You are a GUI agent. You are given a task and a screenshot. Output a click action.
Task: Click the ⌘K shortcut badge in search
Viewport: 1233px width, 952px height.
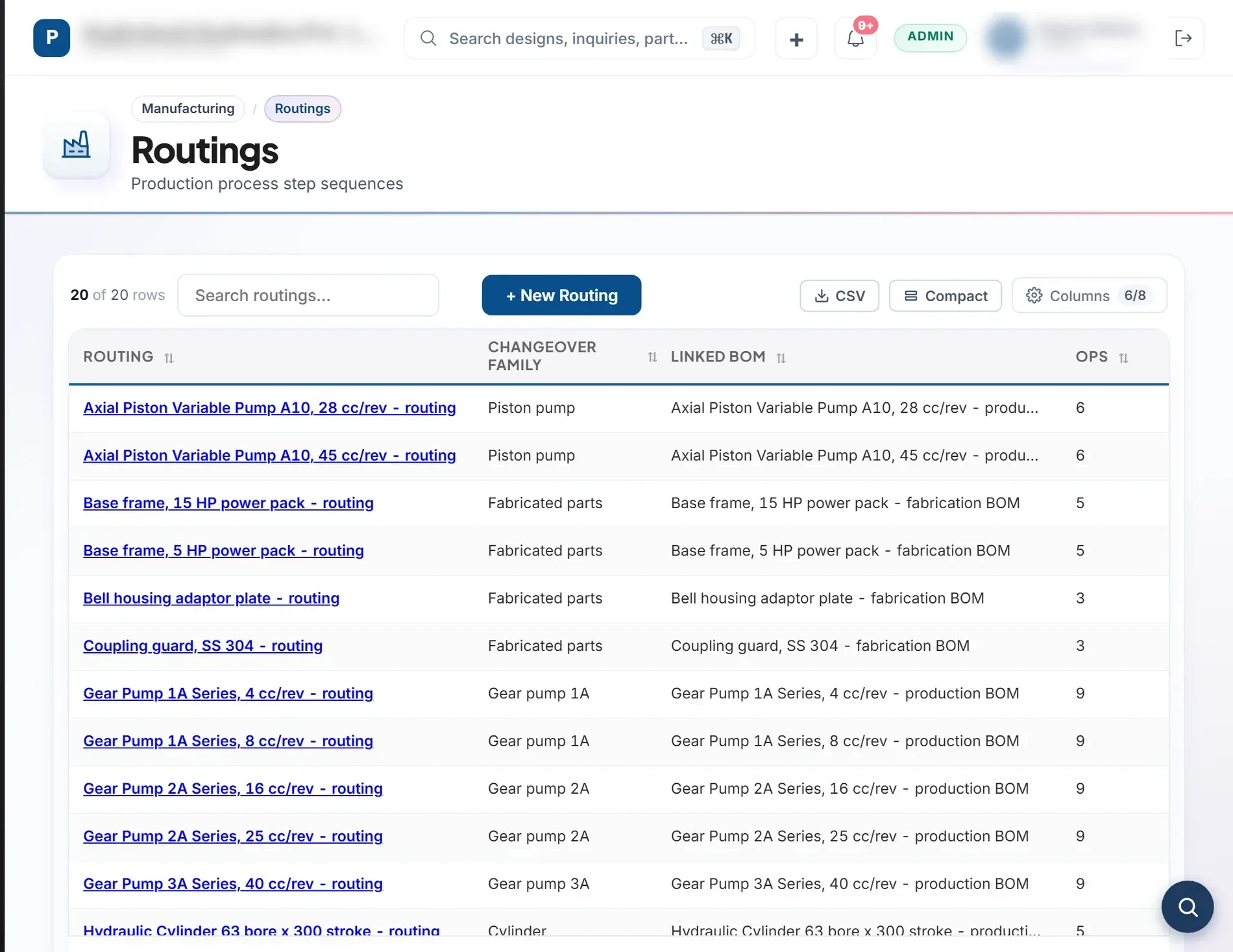(721, 39)
